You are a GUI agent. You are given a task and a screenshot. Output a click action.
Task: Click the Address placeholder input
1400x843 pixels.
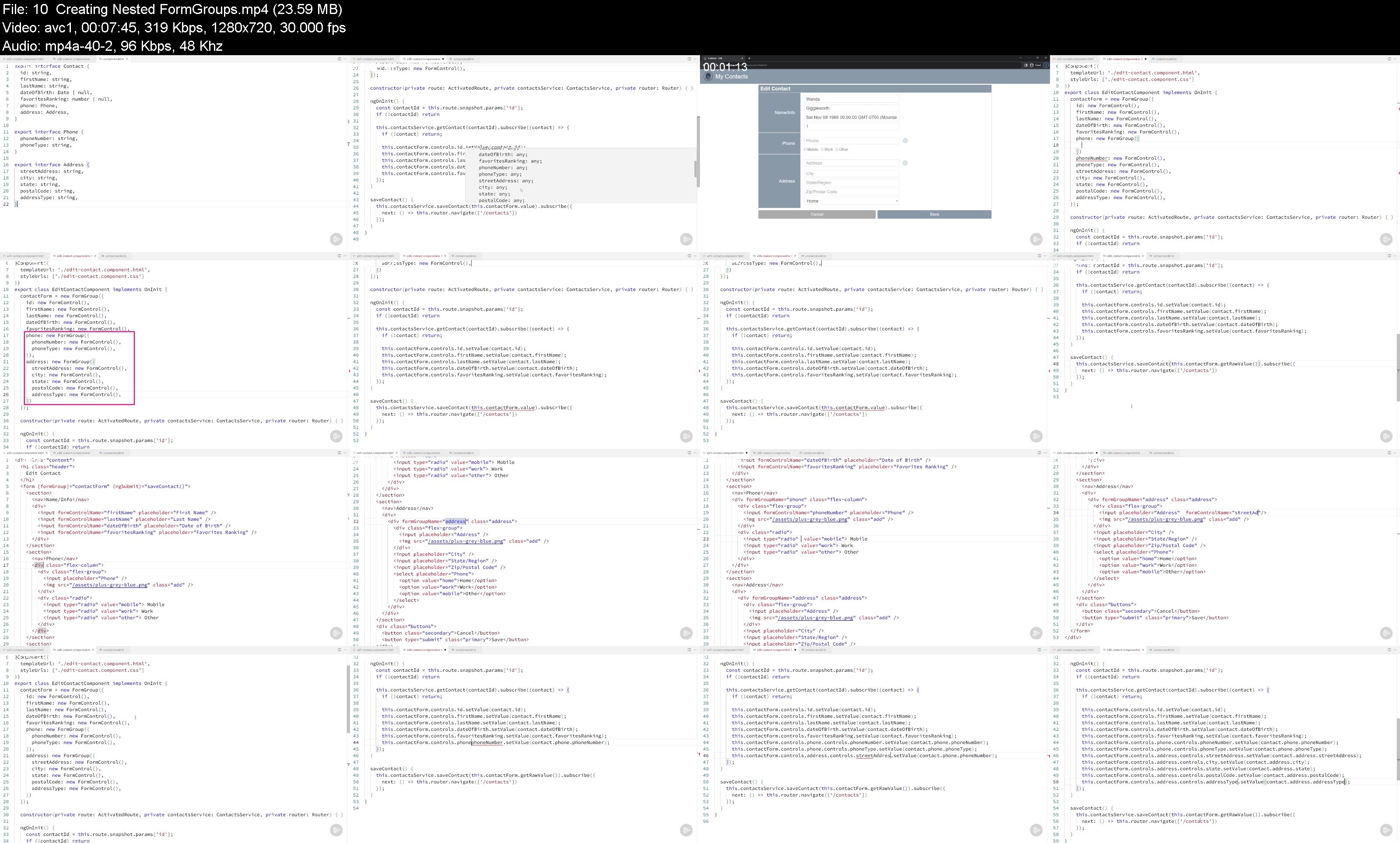click(x=851, y=163)
